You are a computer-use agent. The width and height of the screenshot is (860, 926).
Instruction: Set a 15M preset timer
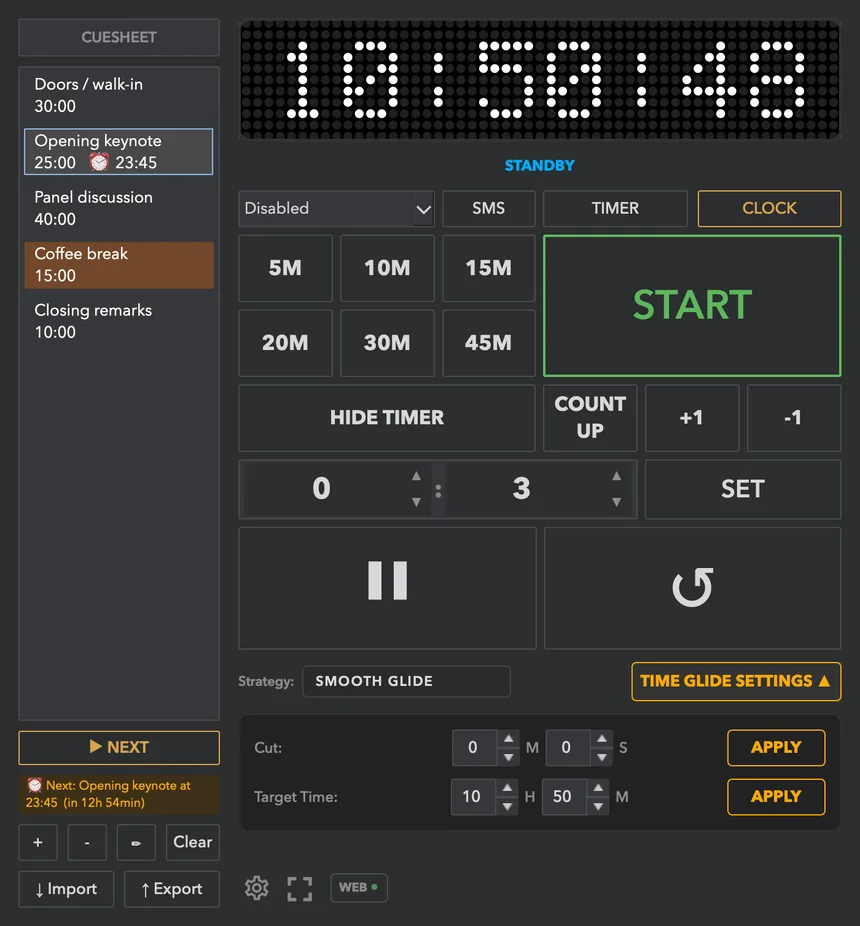(x=488, y=268)
